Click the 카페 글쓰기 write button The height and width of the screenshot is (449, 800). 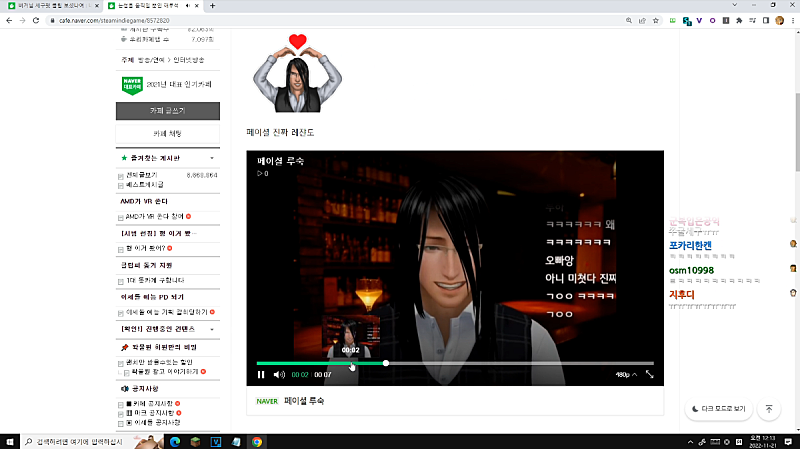pos(168,111)
